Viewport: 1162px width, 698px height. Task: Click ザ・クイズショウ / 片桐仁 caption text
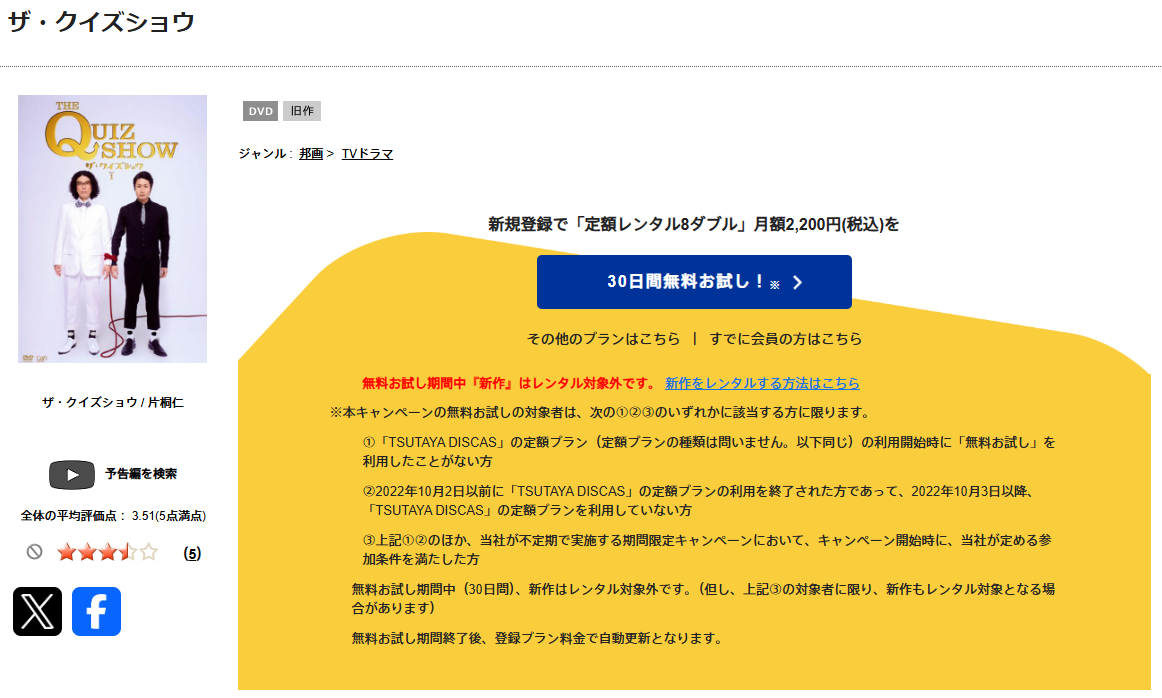pyautogui.click(x=113, y=402)
